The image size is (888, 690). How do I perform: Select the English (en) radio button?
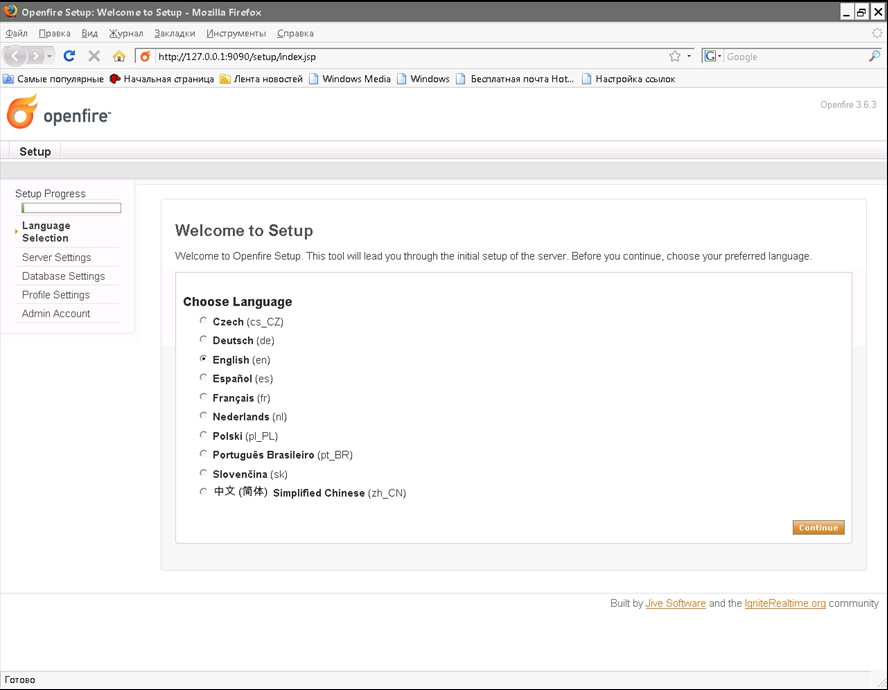[203, 359]
